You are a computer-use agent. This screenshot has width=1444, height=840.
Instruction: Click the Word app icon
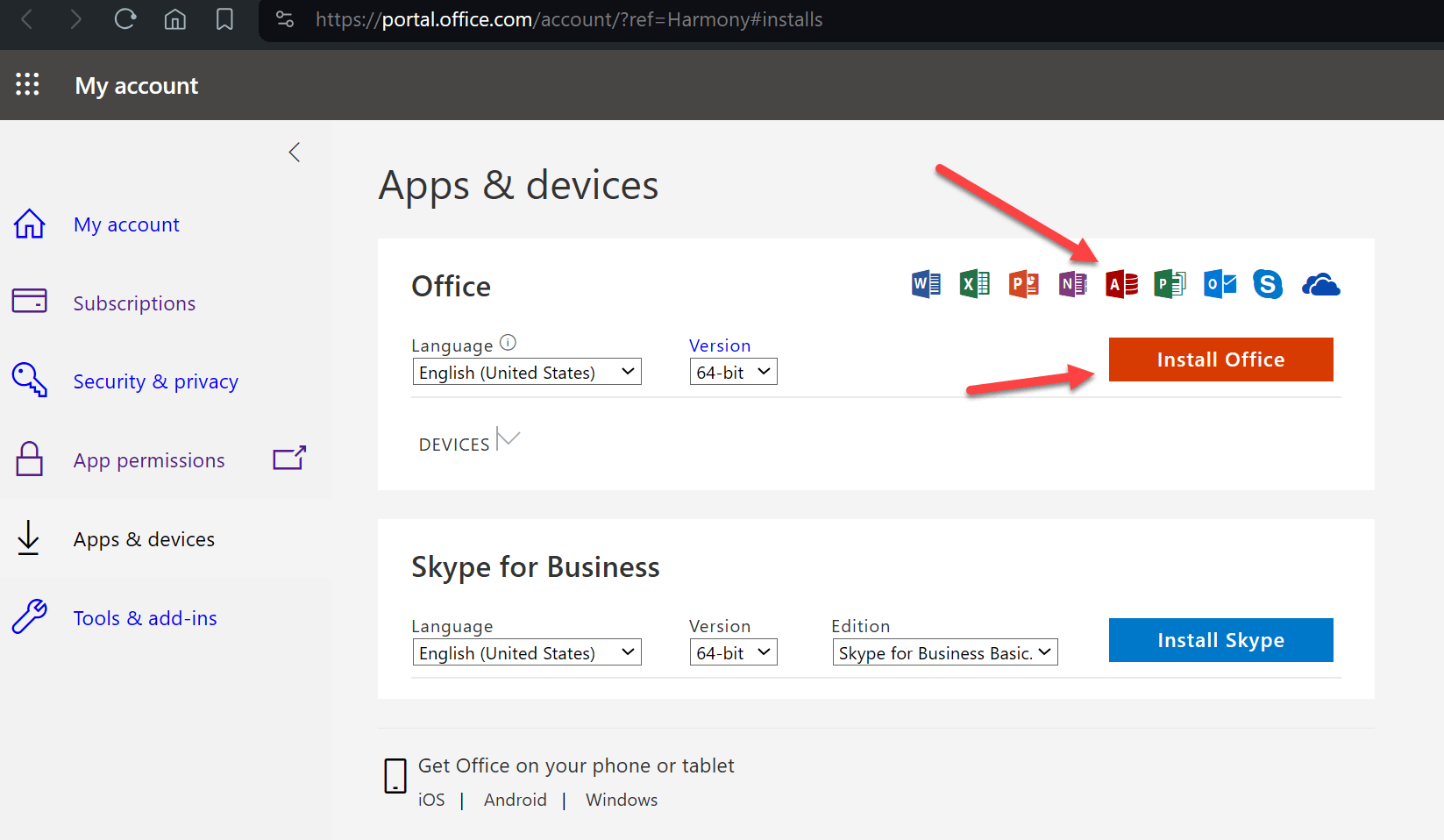click(926, 284)
